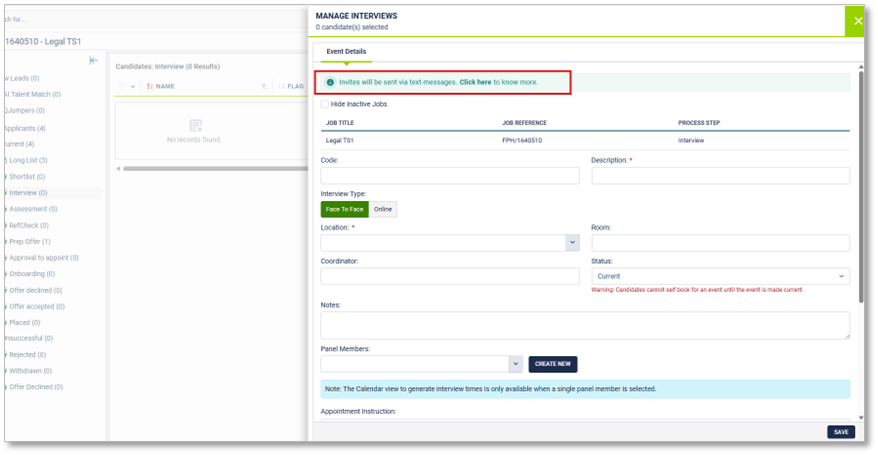This screenshot has height=455, width=878.
Task: Expand the Status dropdown showing Current
Action: click(x=841, y=276)
